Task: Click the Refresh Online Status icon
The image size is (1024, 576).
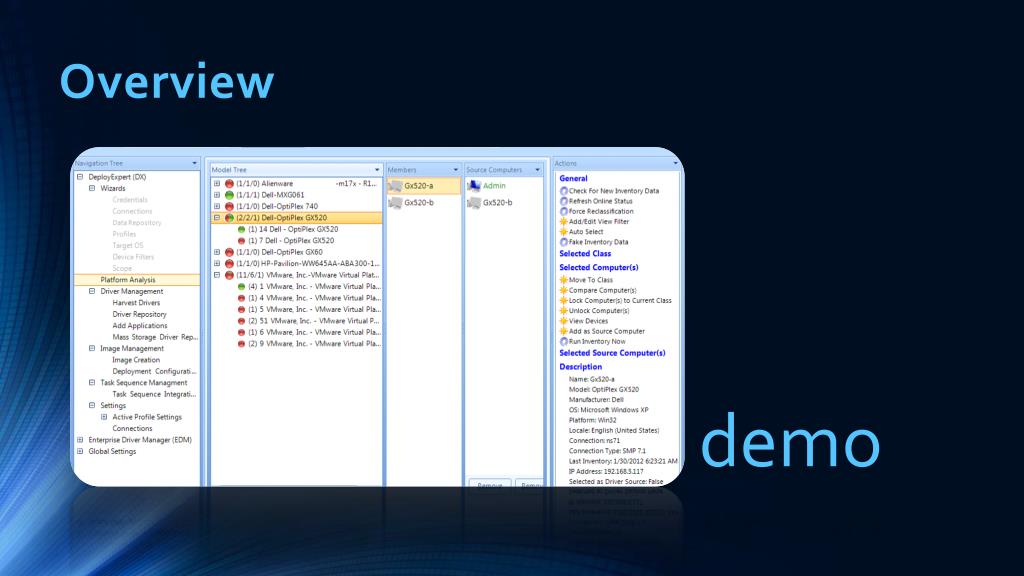Action: coord(564,201)
